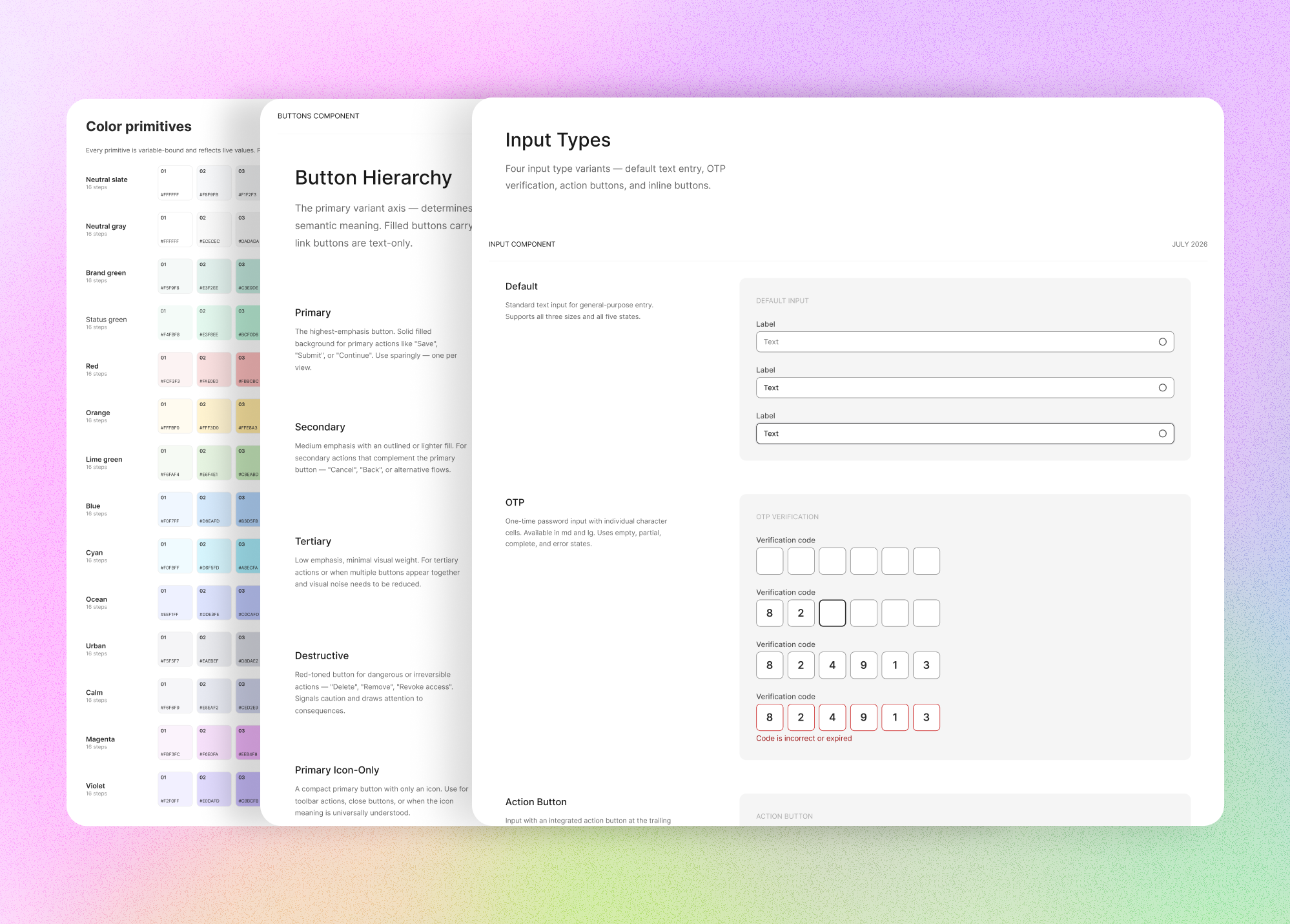Select Cyan swatch 02
1290x924 pixels.
pyautogui.click(x=214, y=556)
